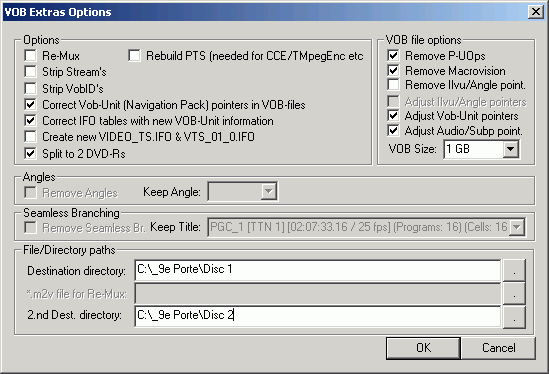Browse for the Destination directory
549x374 pixels.
pyautogui.click(x=514, y=270)
